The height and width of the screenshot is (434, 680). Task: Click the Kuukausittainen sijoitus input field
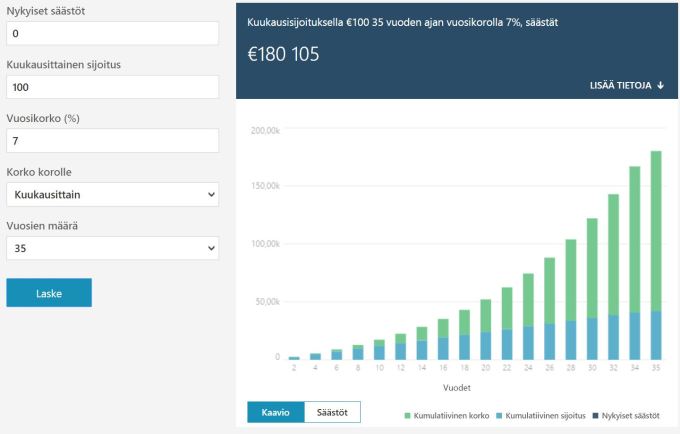point(112,87)
